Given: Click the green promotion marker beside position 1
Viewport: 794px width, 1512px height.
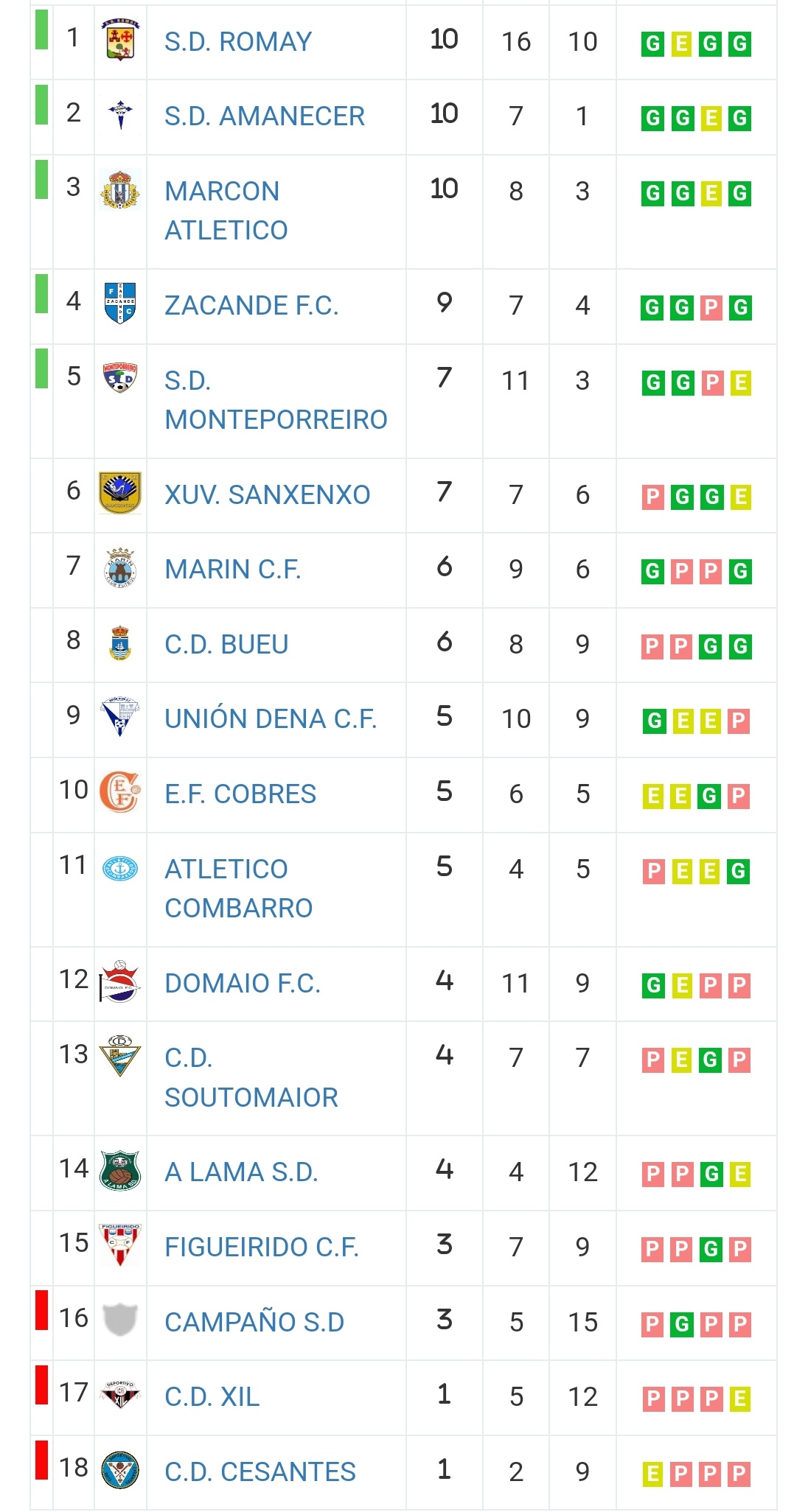Looking at the screenshot, I should pyautogui.click(x=42, y=29).
